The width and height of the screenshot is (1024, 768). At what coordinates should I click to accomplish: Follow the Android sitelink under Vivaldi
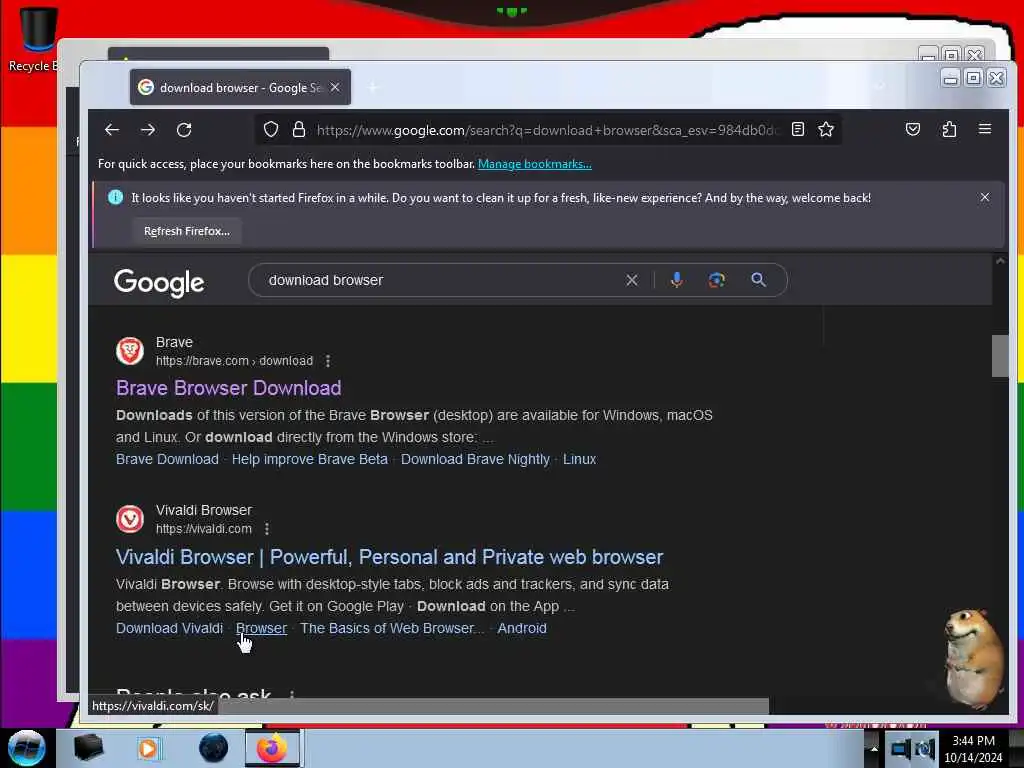[x=522, y=628]
